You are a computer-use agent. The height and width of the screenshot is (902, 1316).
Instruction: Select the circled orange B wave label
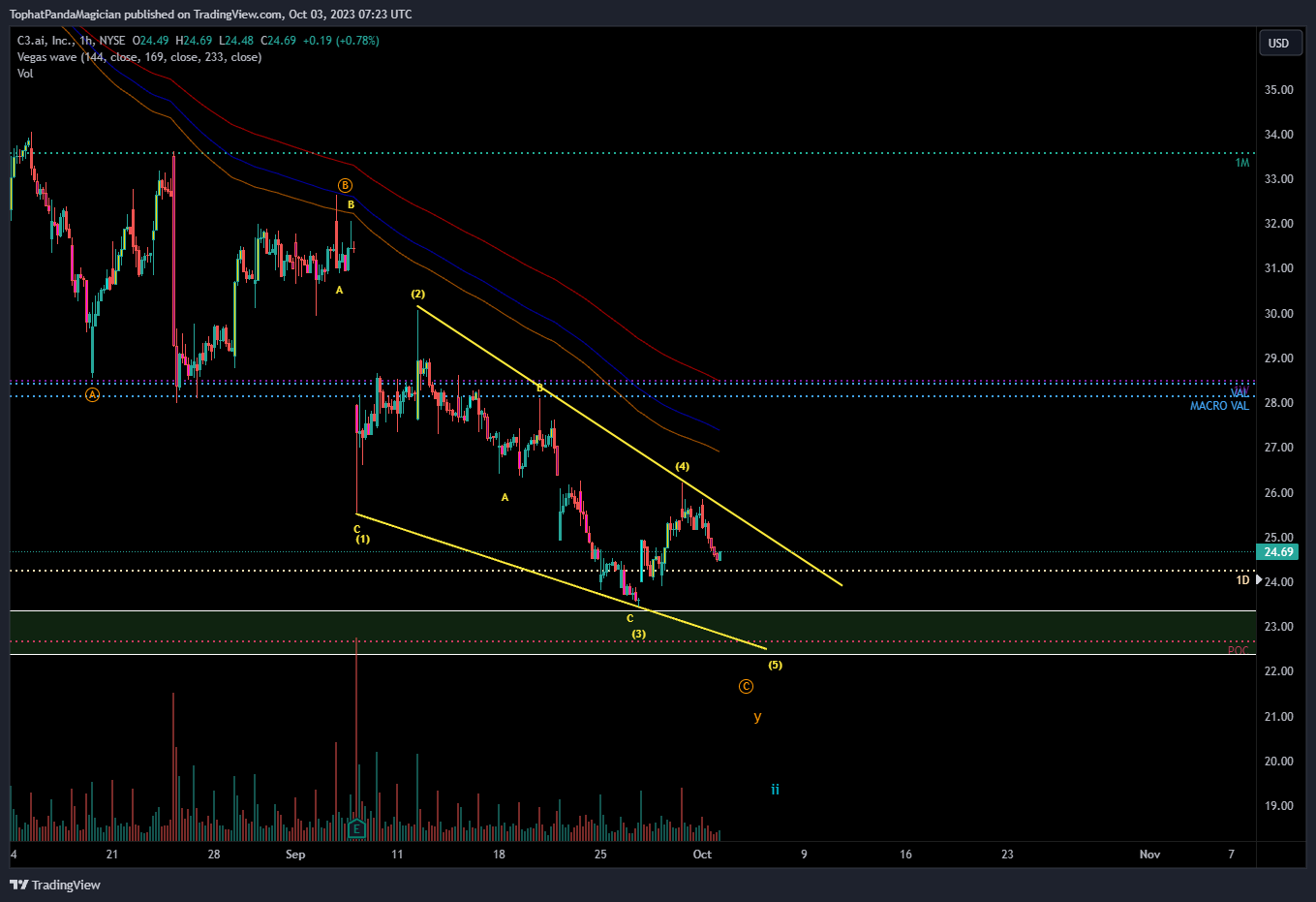[x=345, y=185]
